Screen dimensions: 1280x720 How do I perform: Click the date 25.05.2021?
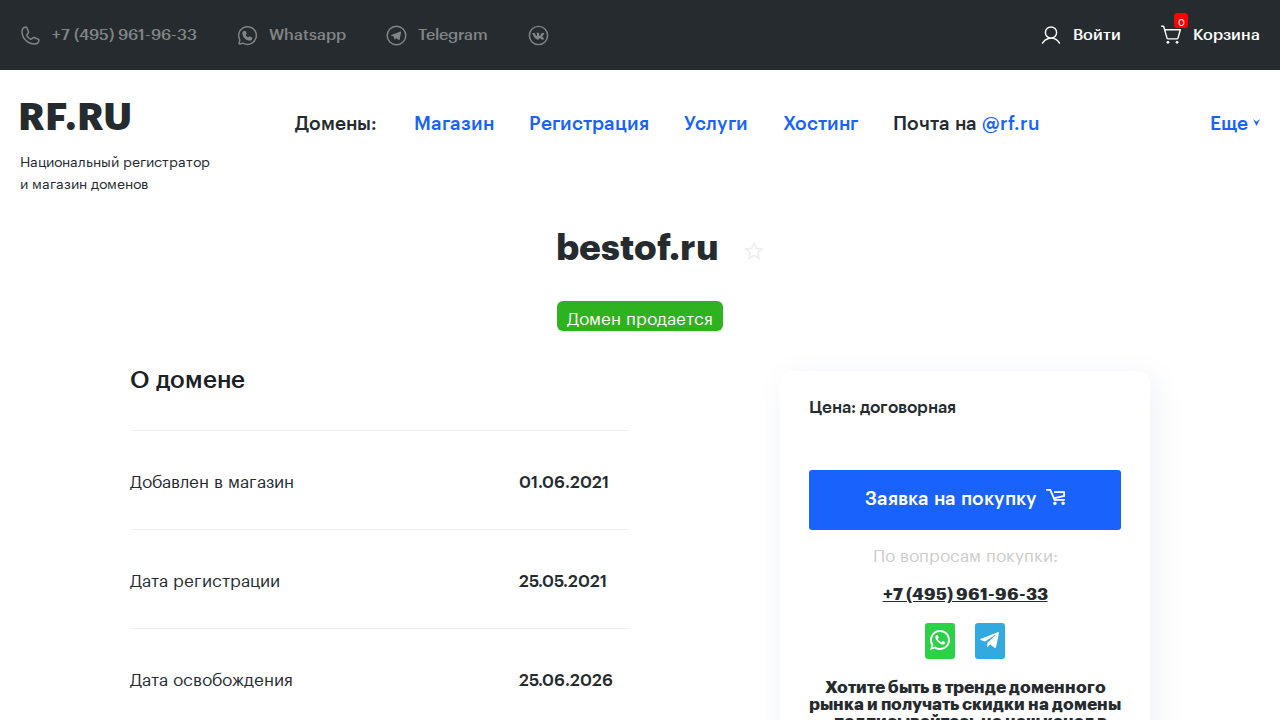563,581
